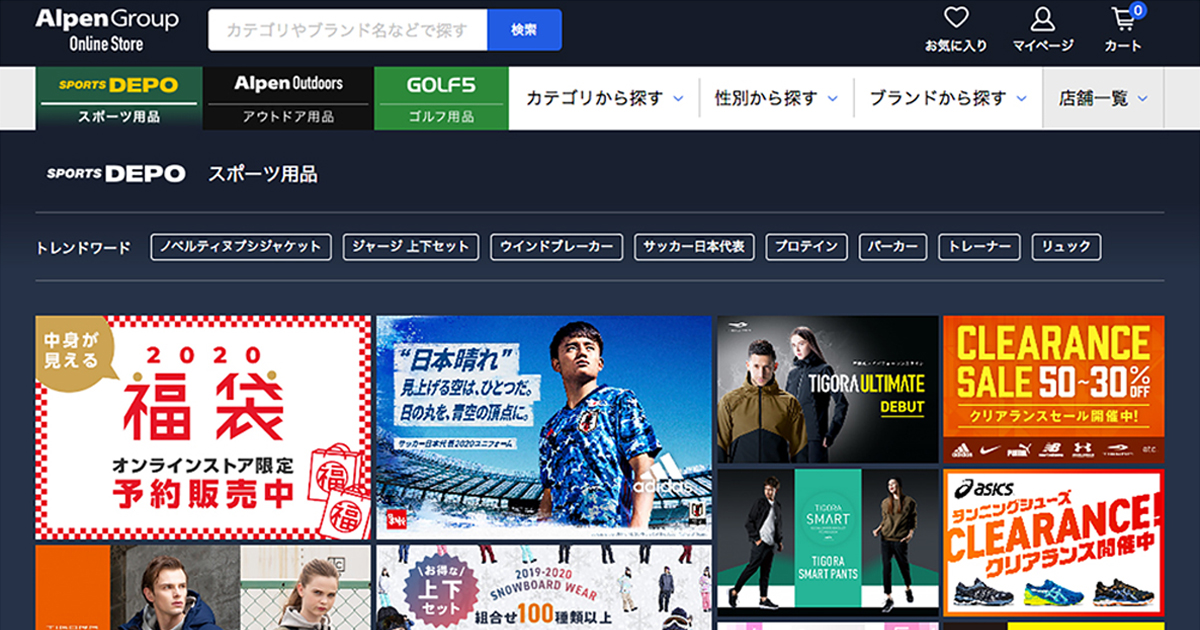Image resolution: width=1200 pixels, height=630 pixels.
Task: Open the 店舗一覧 dropdown menu
Action: (x=1103, y=98)
